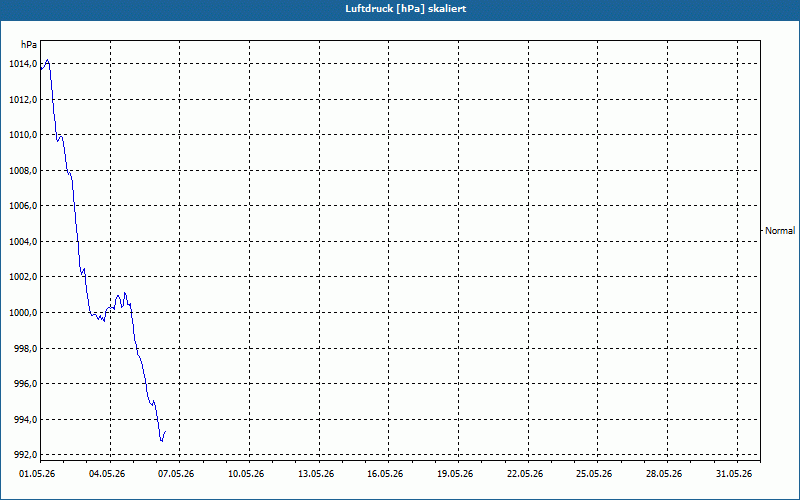800x500 pixels.
Task: Click the 1002,0 y-axis value
Action: [x=23, y=277]
